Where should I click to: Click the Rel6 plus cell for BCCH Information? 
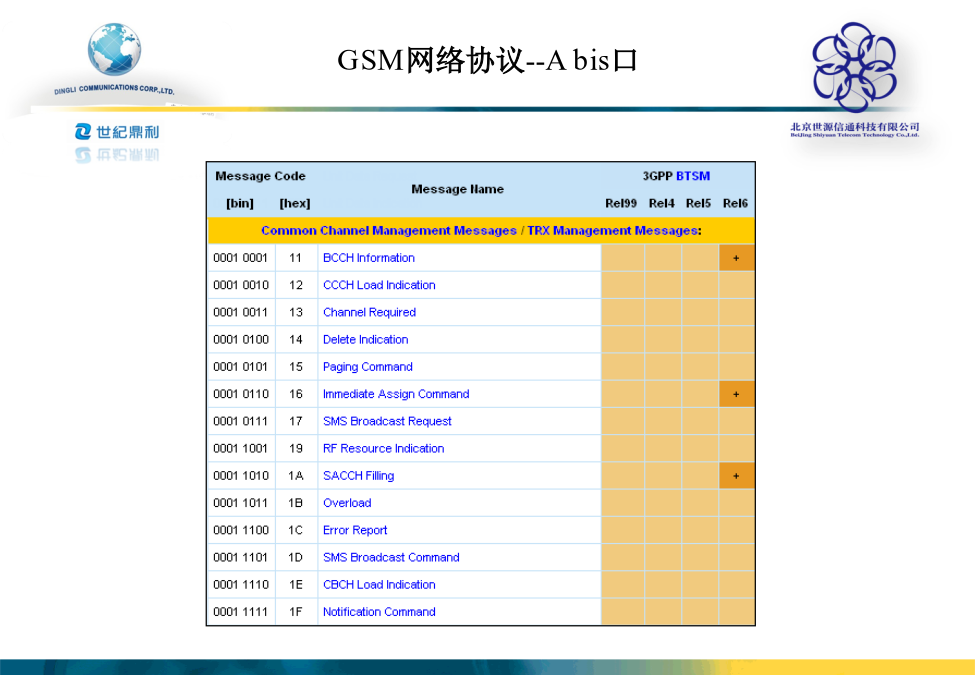tap(736, 258)
